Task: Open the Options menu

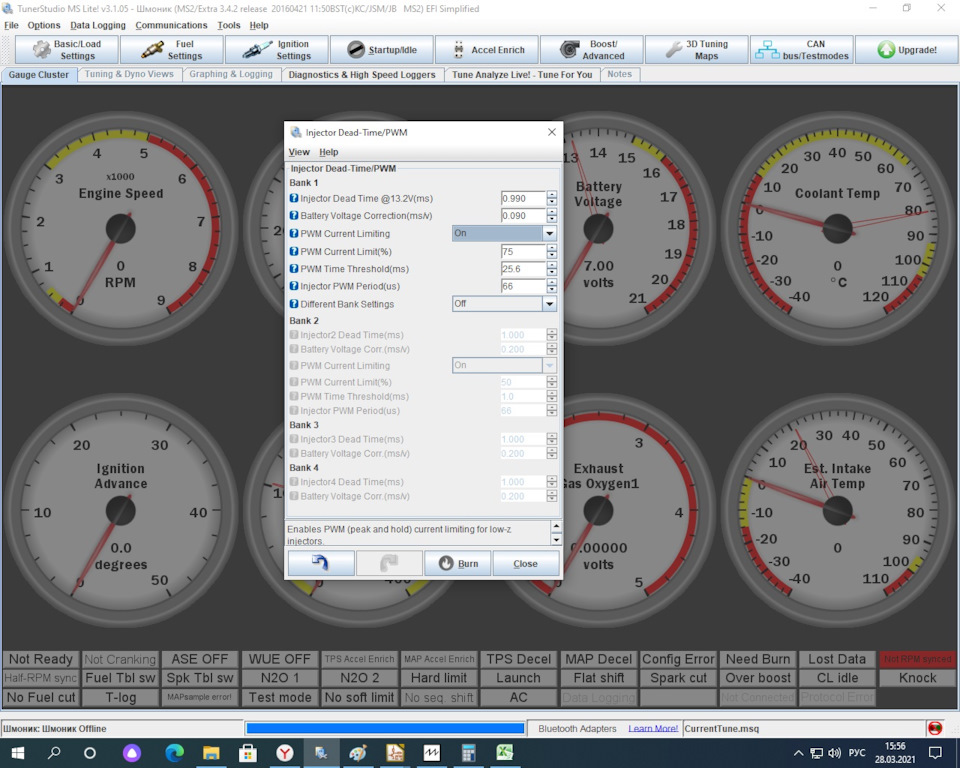Action: click(44, 25)
